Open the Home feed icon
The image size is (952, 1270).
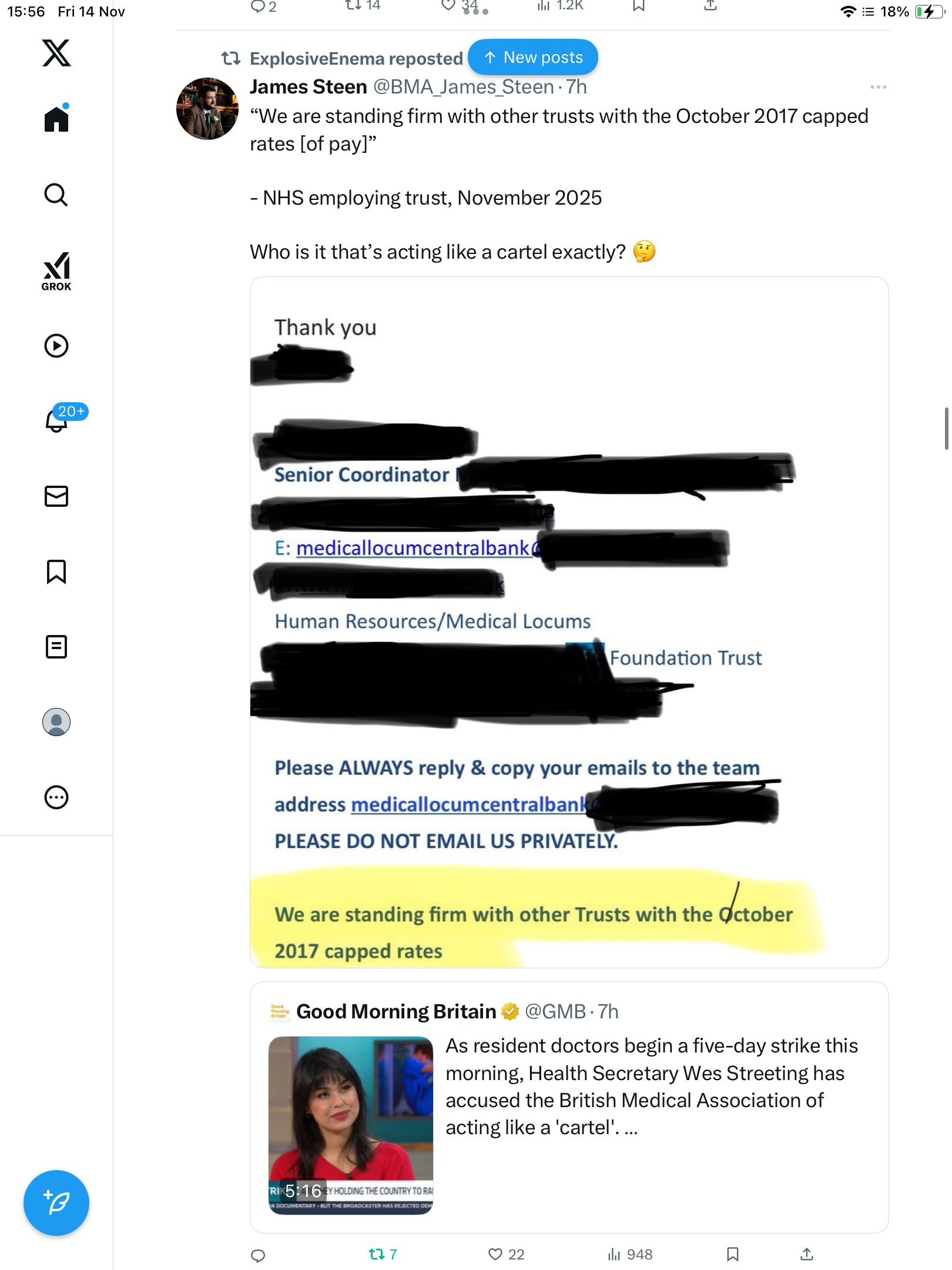pos(56,118)
